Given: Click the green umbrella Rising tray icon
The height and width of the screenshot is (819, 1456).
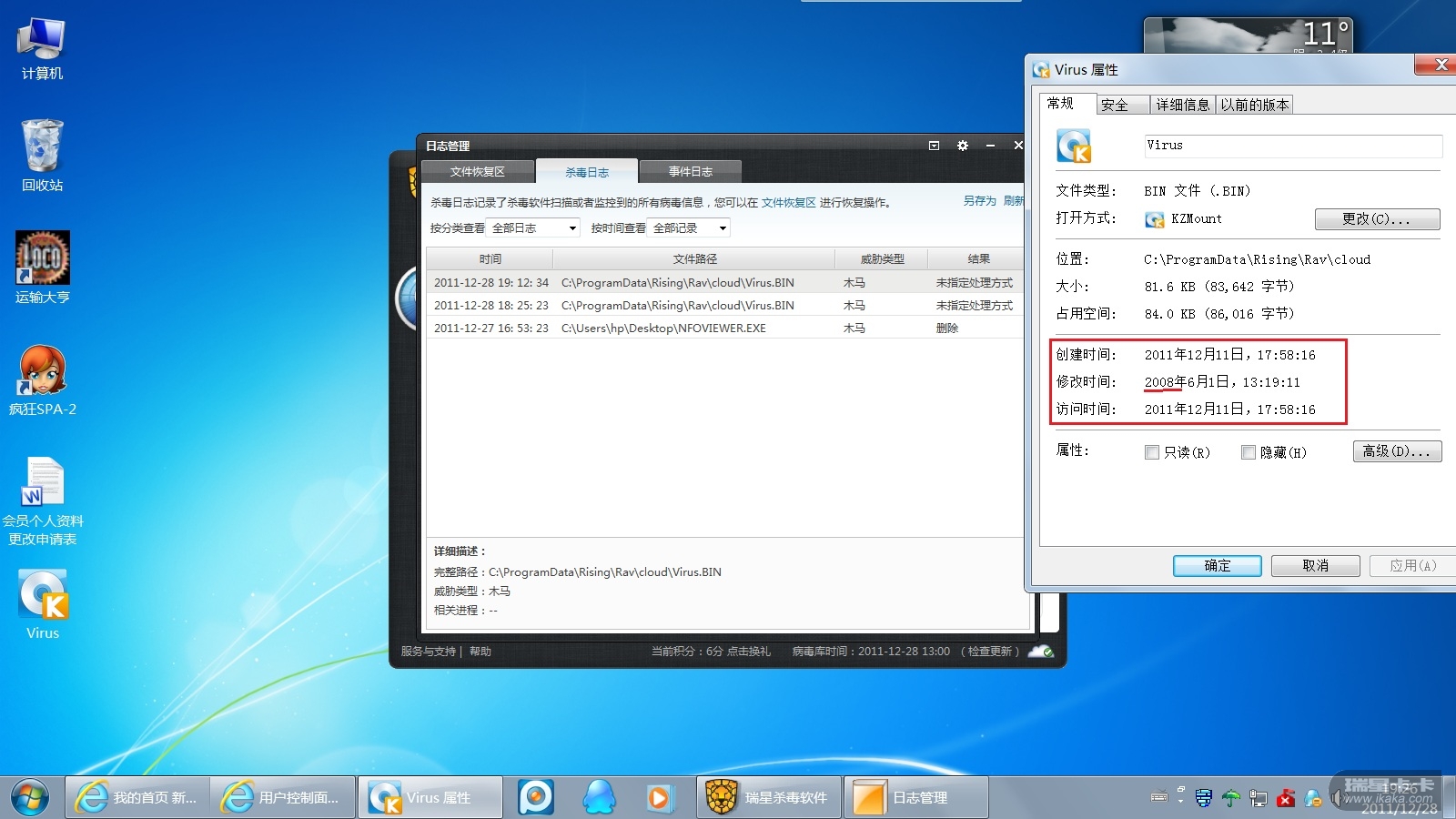Looking at the screenshot, I should point(1230,798).
